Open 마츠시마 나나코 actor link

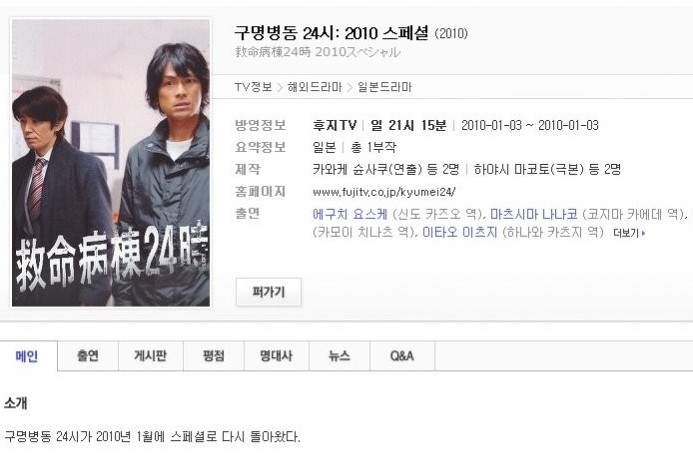[x=534, y=214]
